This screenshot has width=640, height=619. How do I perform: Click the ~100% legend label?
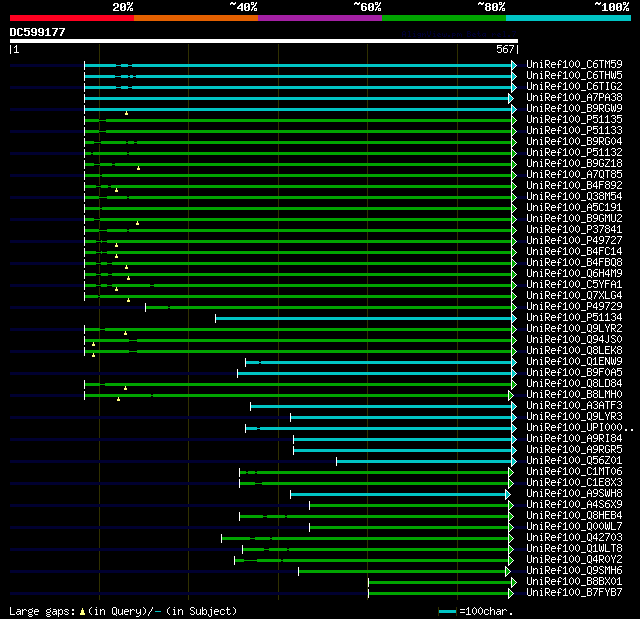click(x=612, y=7)
